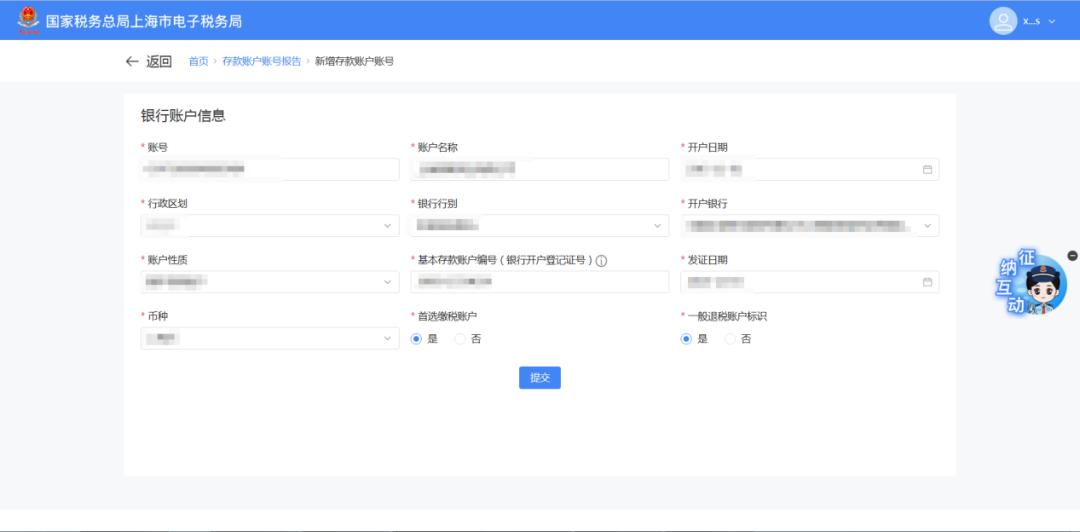Screen dimensions: 1080x532
Task: Open calendar icon in 发证日期 field
Action: (927, 282)
